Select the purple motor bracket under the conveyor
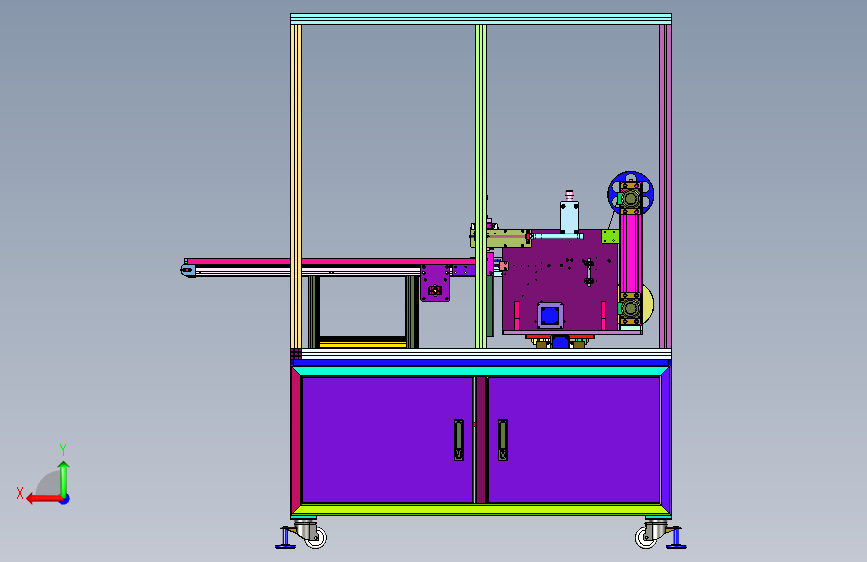 (435, 283)
